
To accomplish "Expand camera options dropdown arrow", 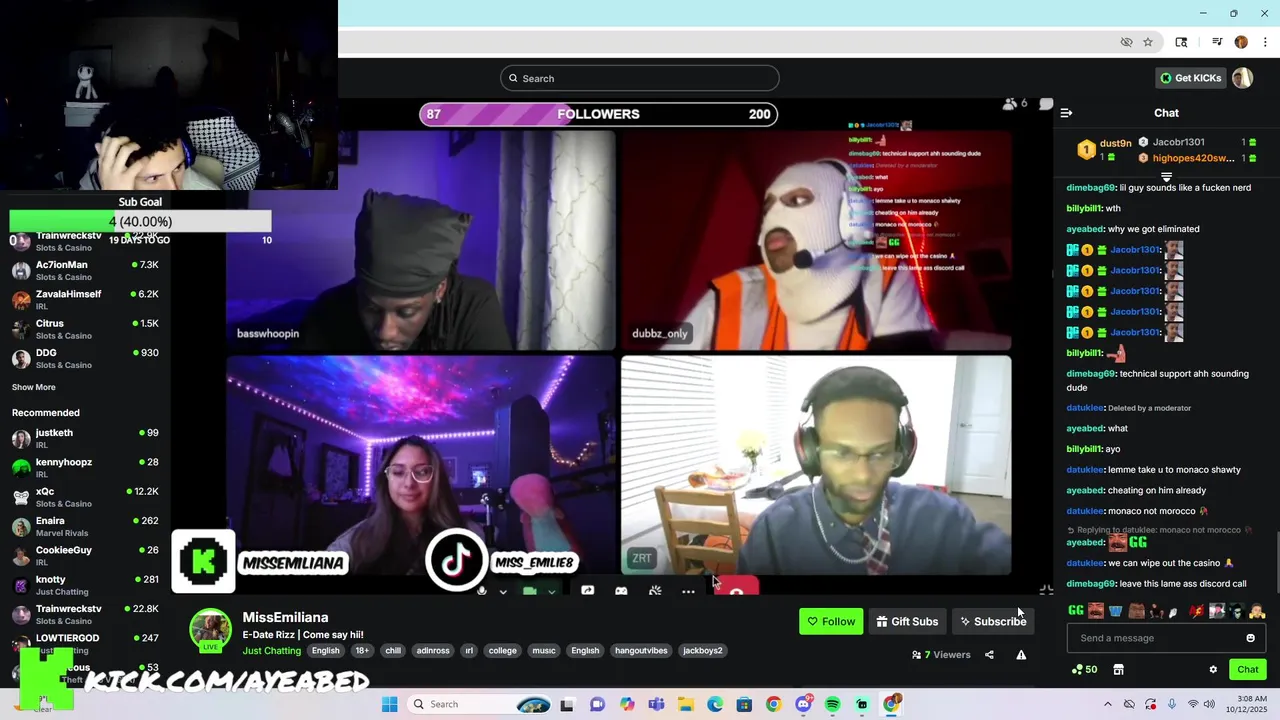I will coord(551,592).
